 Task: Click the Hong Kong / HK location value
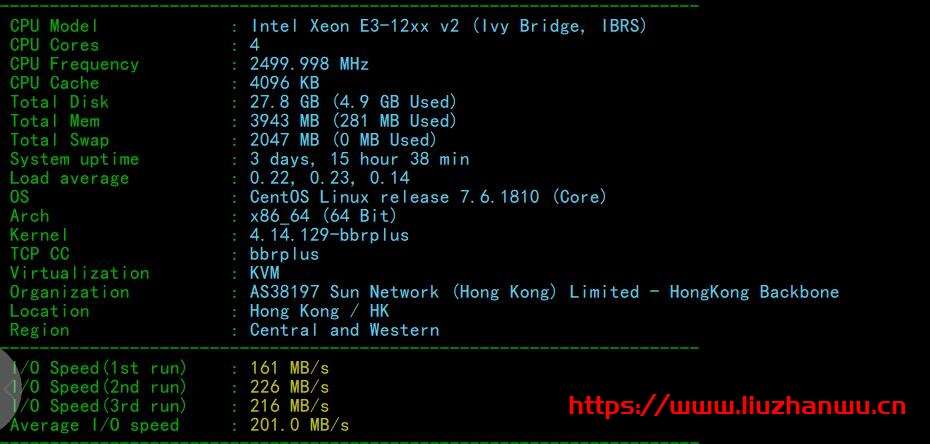[x=319, y=311]
